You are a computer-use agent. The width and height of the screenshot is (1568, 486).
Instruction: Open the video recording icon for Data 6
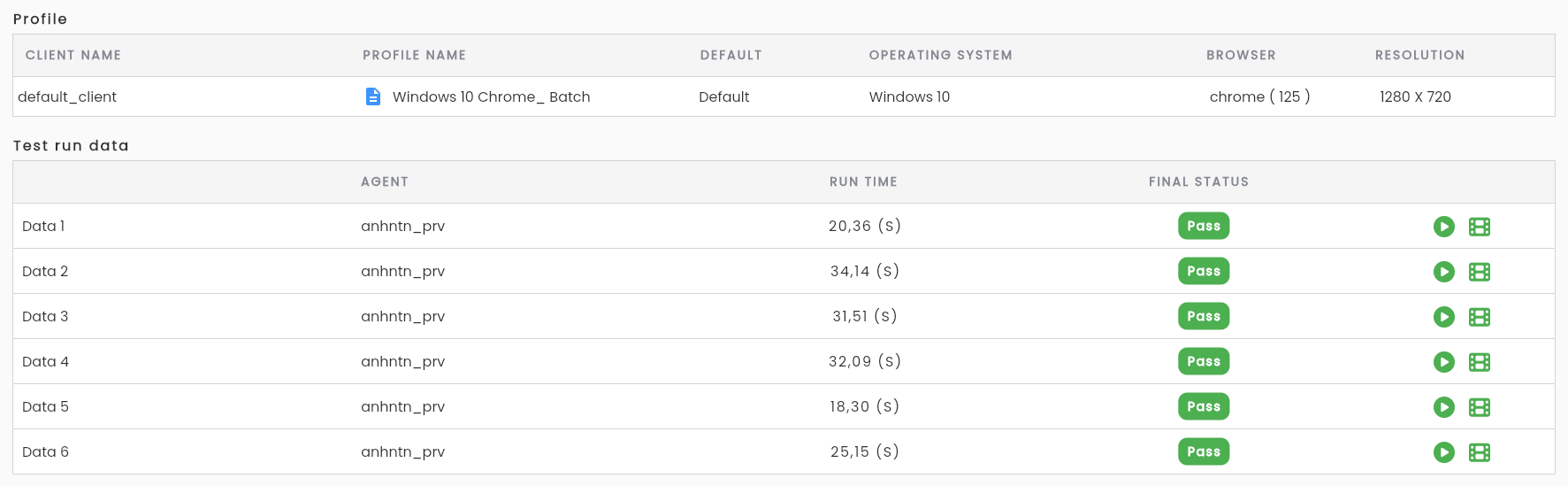pos(1480,452)
